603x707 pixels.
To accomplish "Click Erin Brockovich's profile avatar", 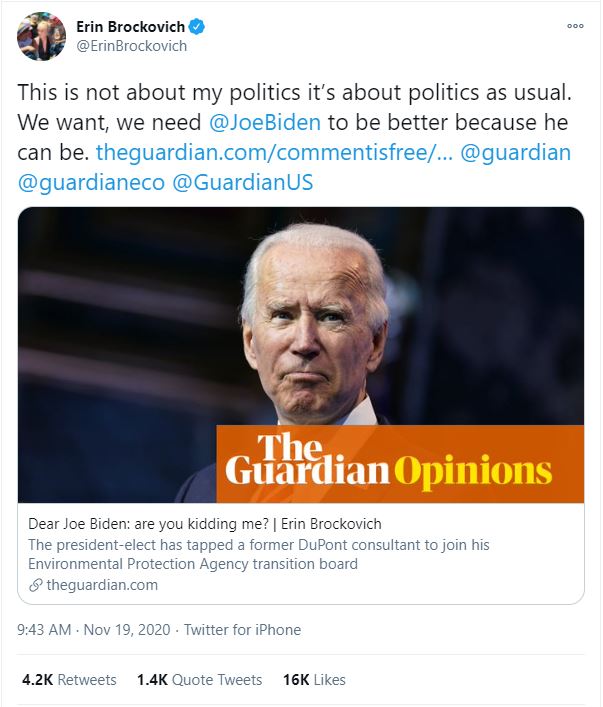I will click(41, 37).
